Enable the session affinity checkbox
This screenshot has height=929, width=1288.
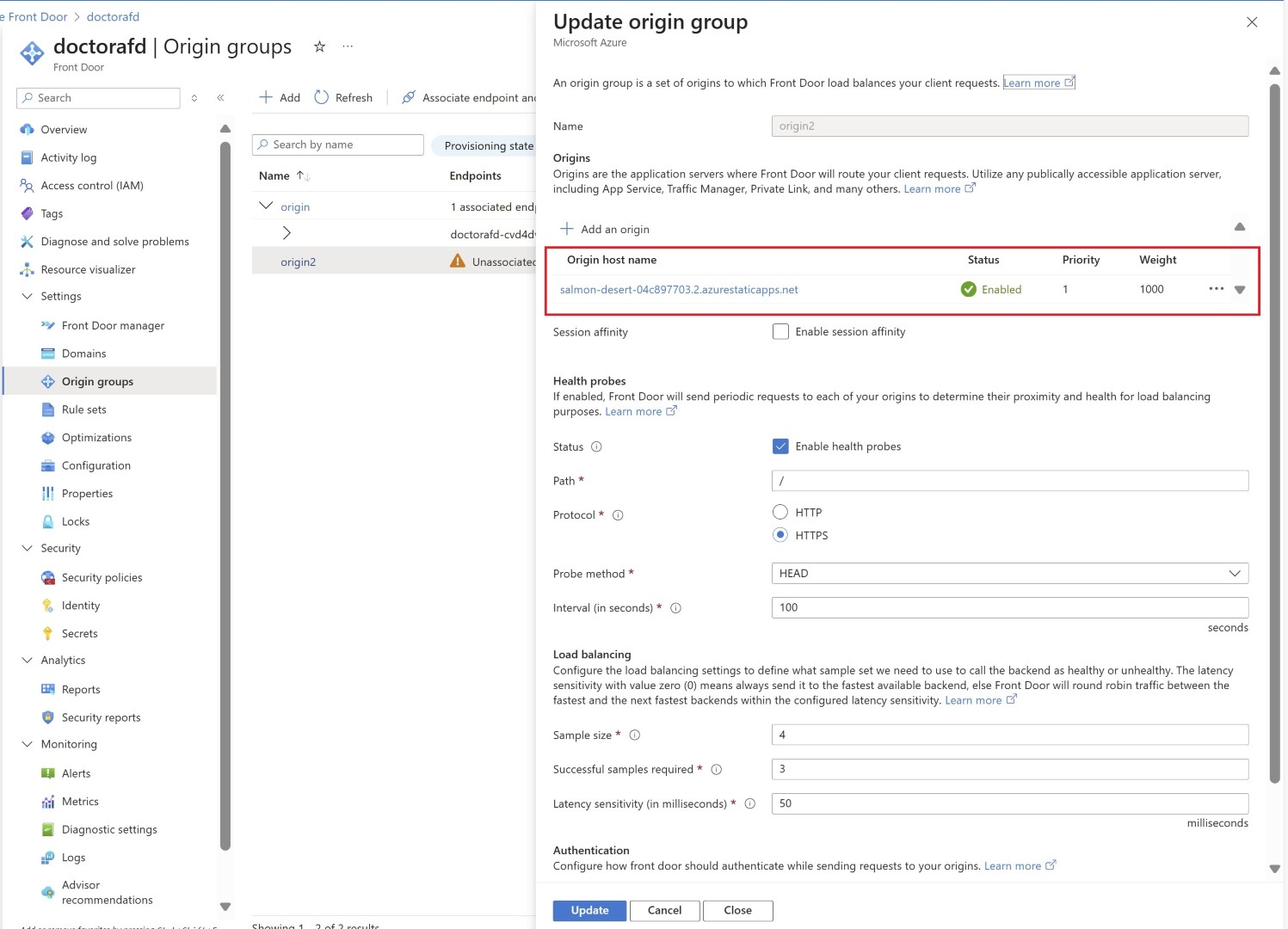point(780,332)
